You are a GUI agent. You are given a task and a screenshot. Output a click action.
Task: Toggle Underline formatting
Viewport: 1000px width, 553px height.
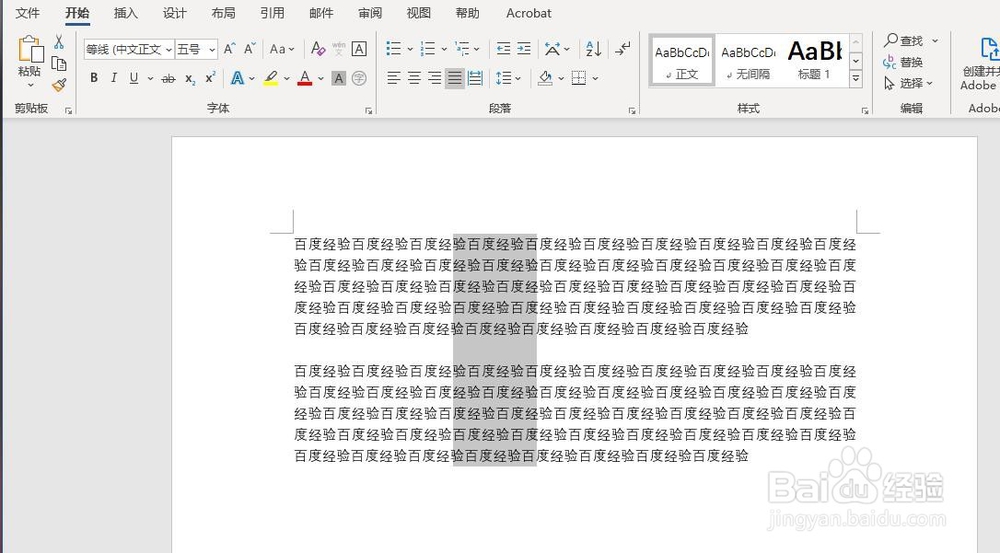click(133, 78)
